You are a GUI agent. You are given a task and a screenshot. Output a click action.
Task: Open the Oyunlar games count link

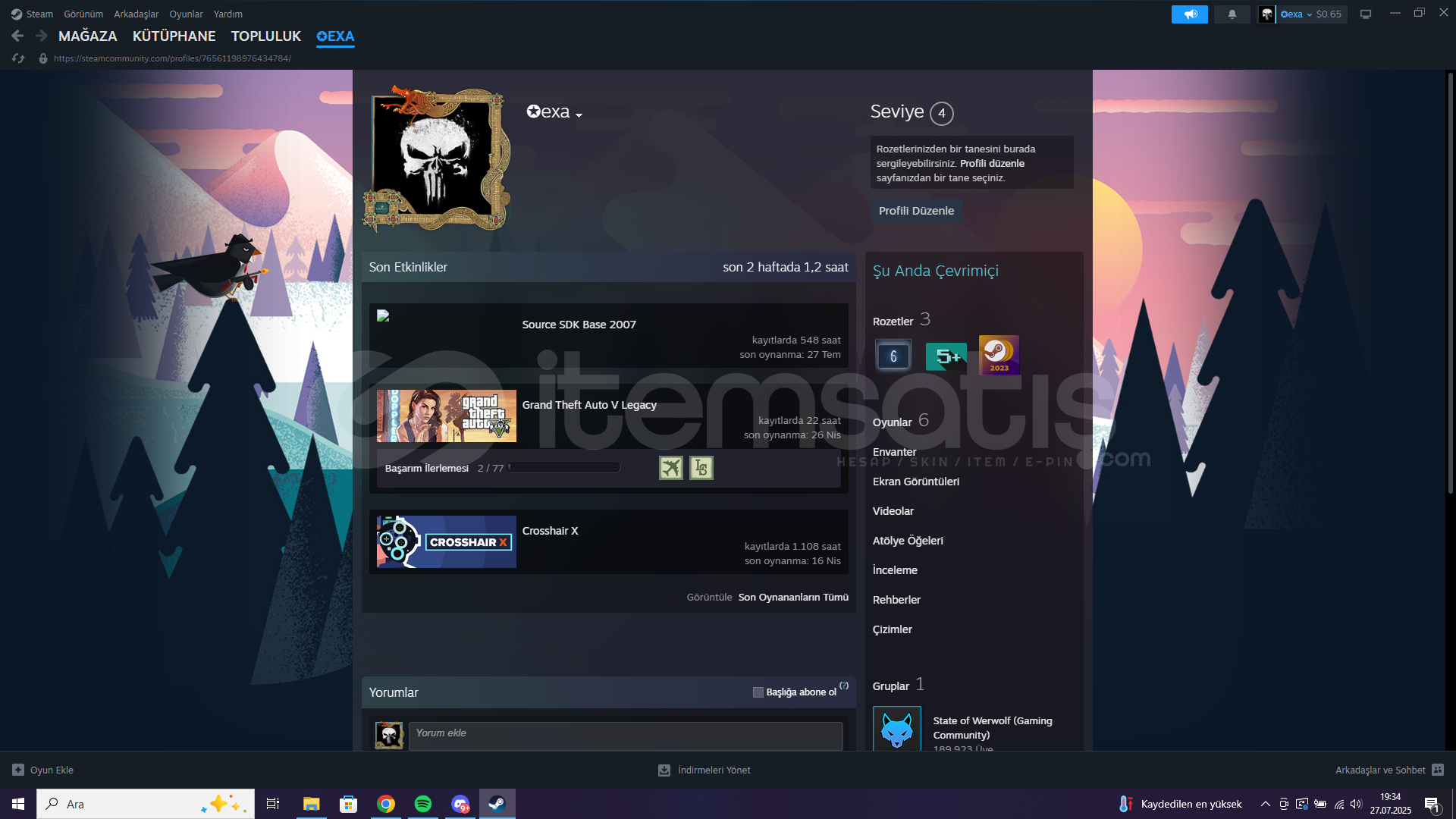click(x=901, y=421)
